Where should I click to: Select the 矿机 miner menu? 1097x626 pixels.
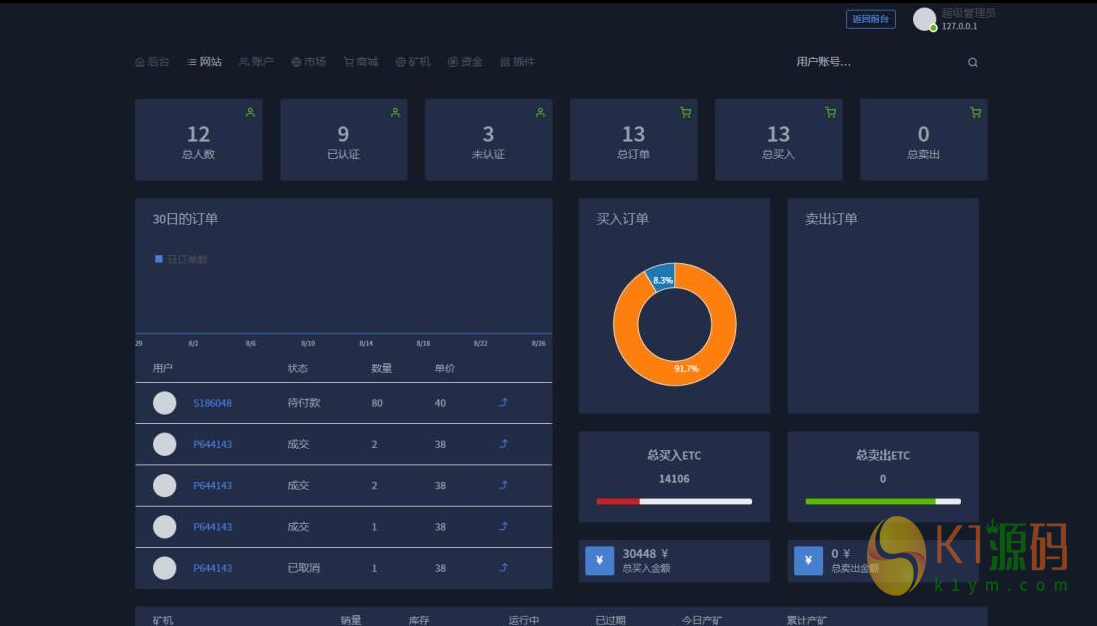[x=413, y=62]
